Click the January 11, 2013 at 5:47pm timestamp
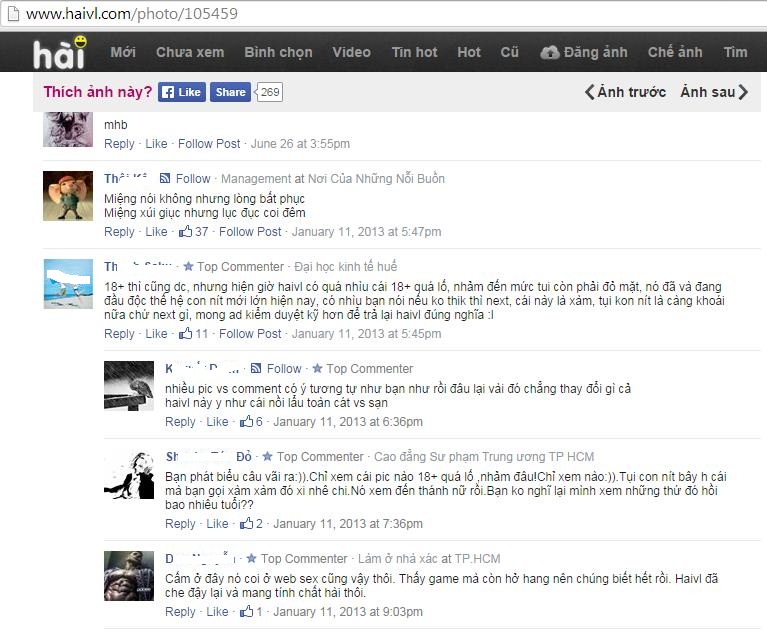The height and width of the screenshot is (634, 767). (x=366, y=232)
